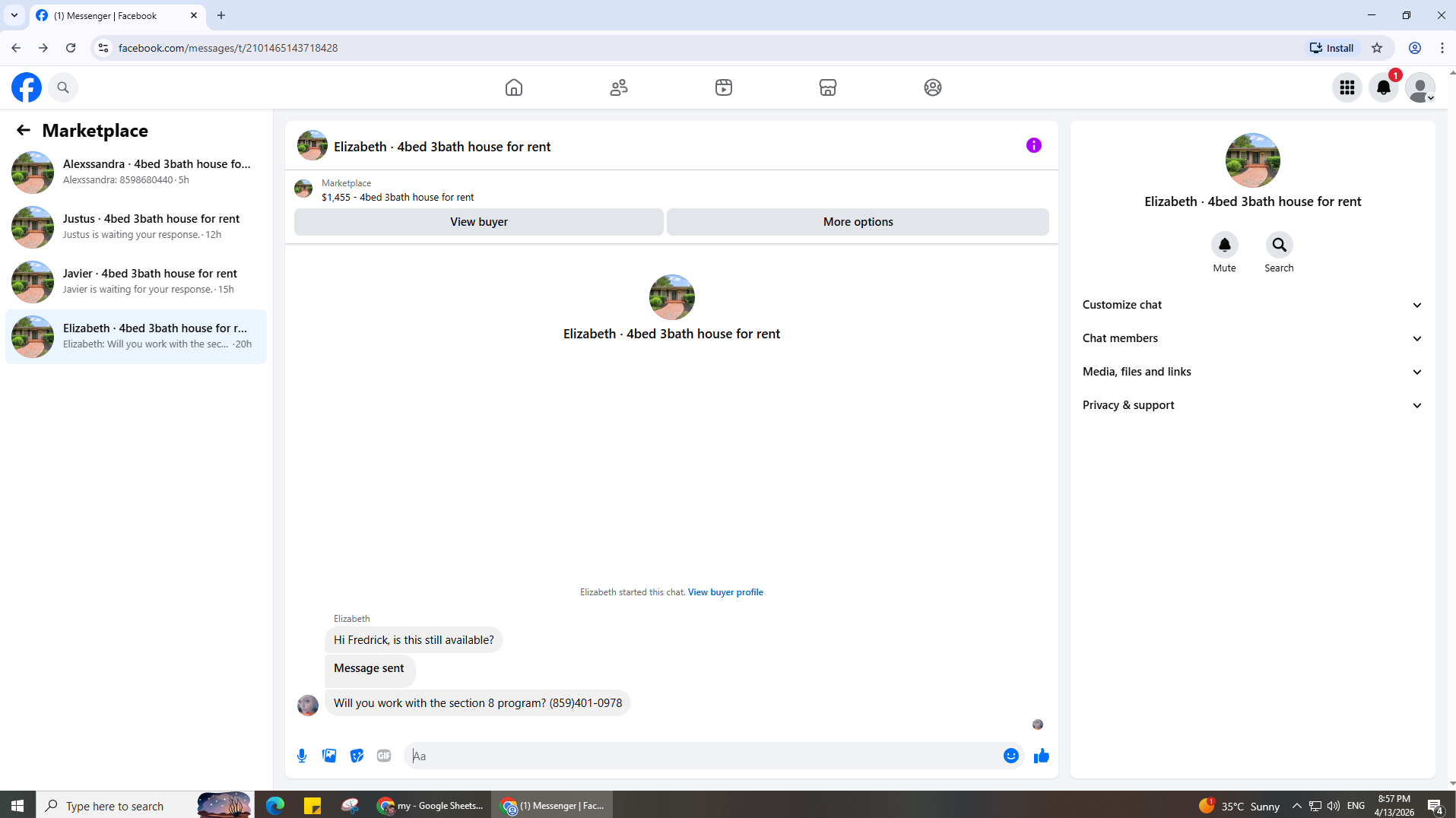Open the emoji picker smiley
The height and width of the screenshot is (818, 1456).
tap(1011, 756)
